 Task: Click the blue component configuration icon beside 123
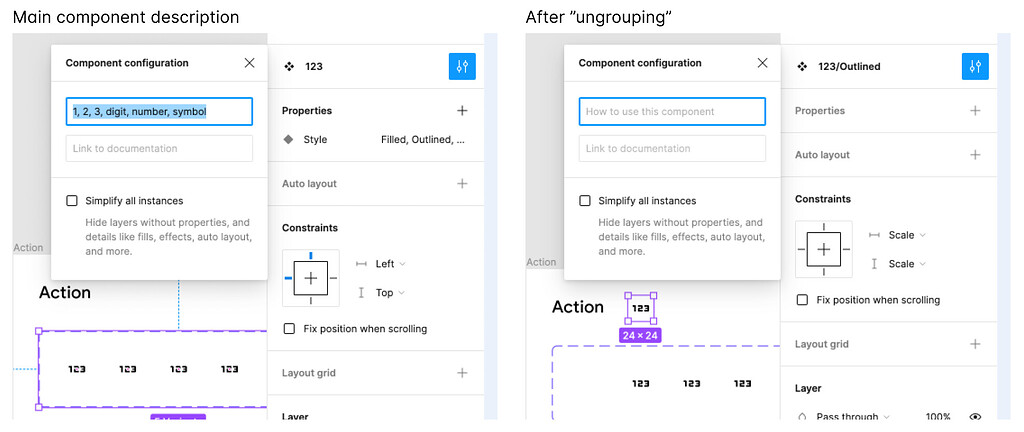pos(462,67)
